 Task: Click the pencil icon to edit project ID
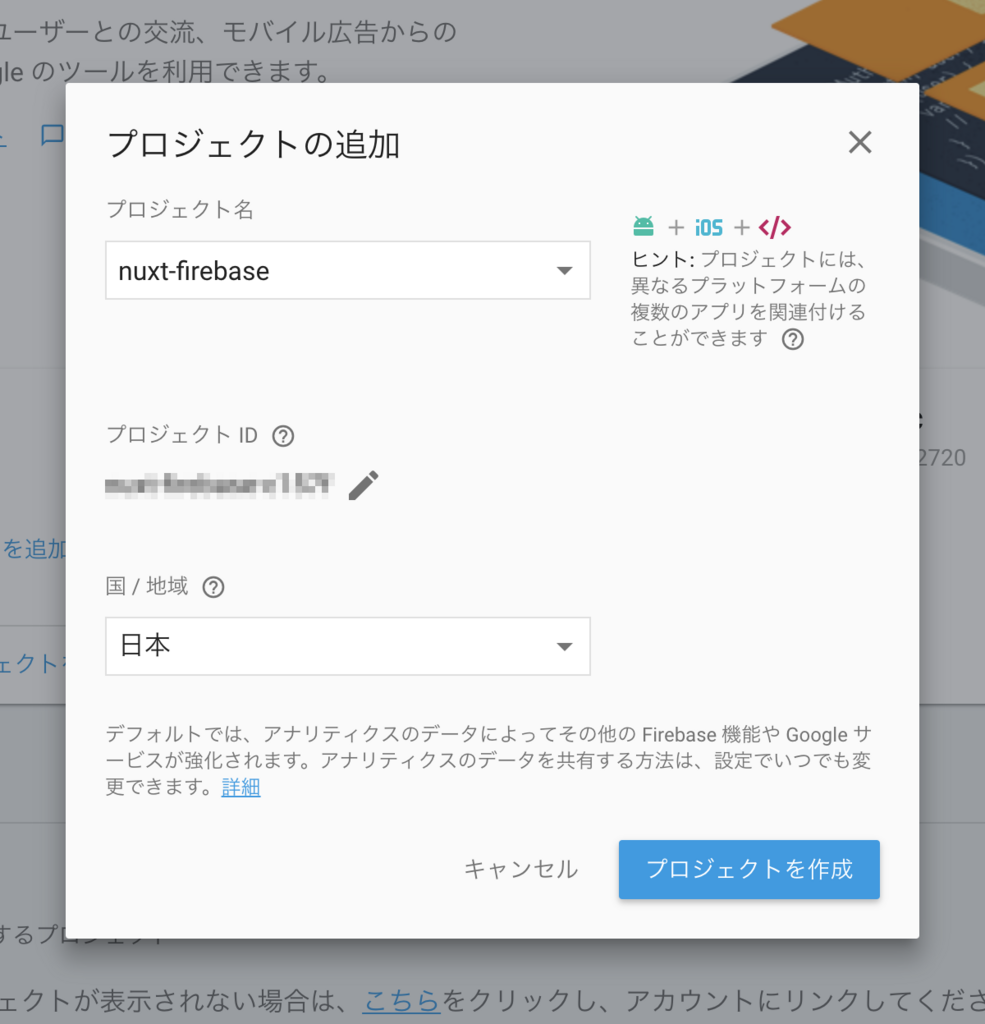pos(363,485)
